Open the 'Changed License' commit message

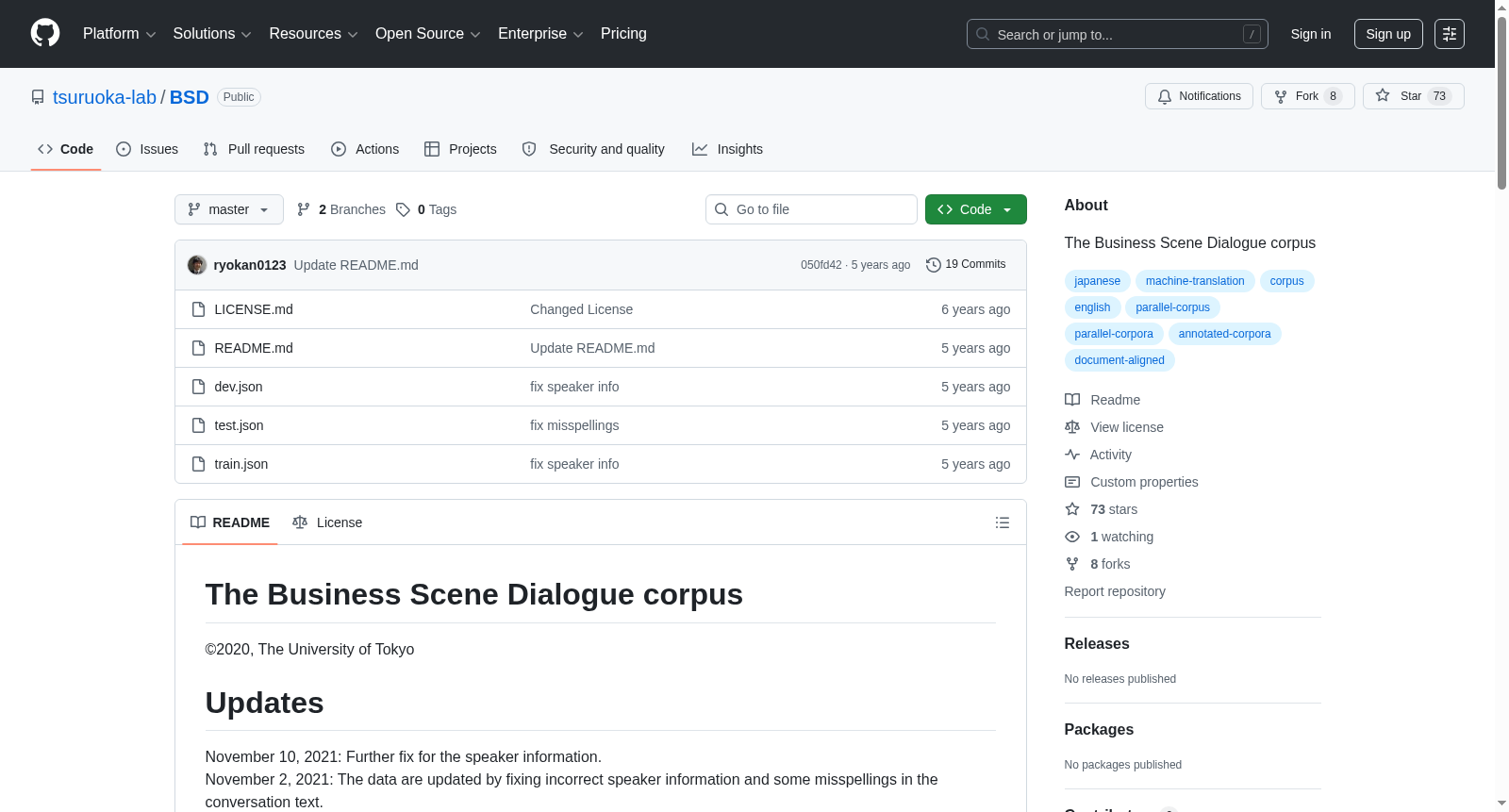(581, 309)
